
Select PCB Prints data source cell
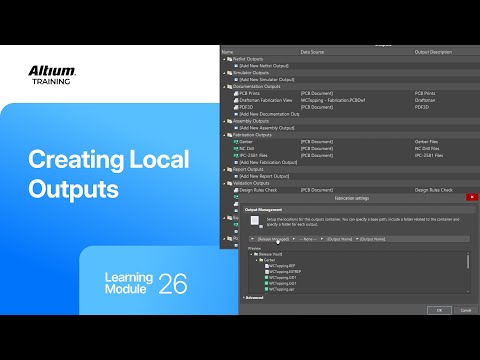coord(317,93)
